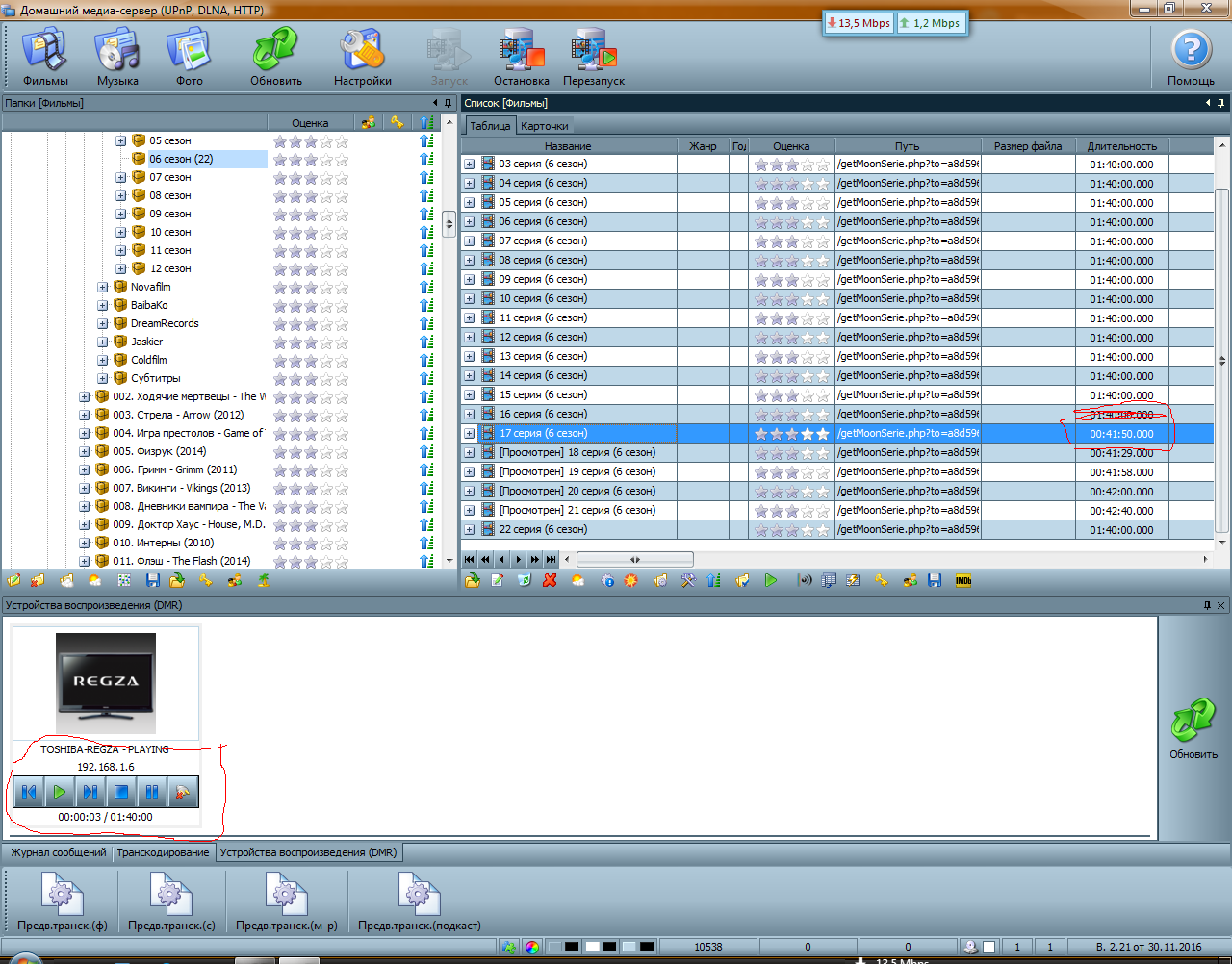Click the IMDb icon in list toolbar
The height and width of the screenshot is (964, 1232).
pyautogui.click(x=962, y=580)
